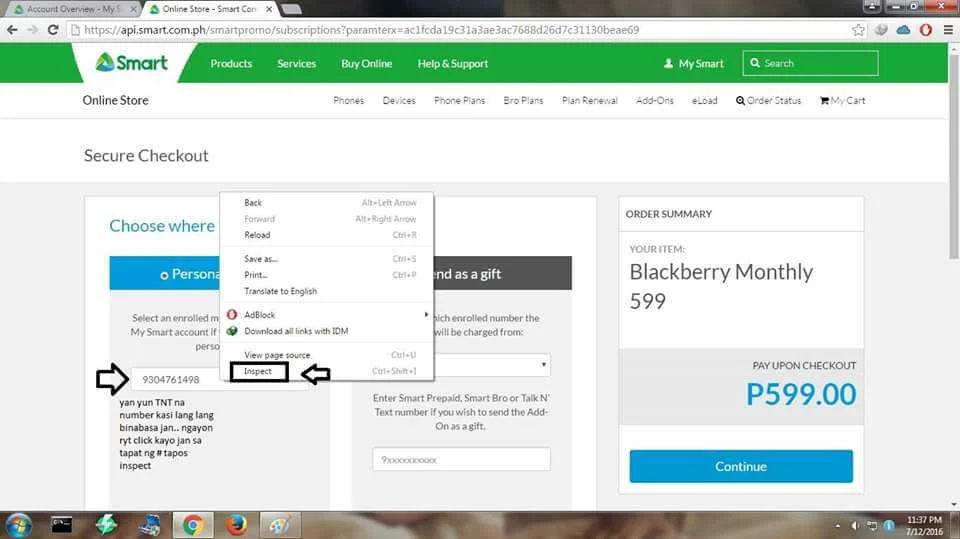Click the browser forward arrow
The image size is (960, 539).
pos(32,29)
